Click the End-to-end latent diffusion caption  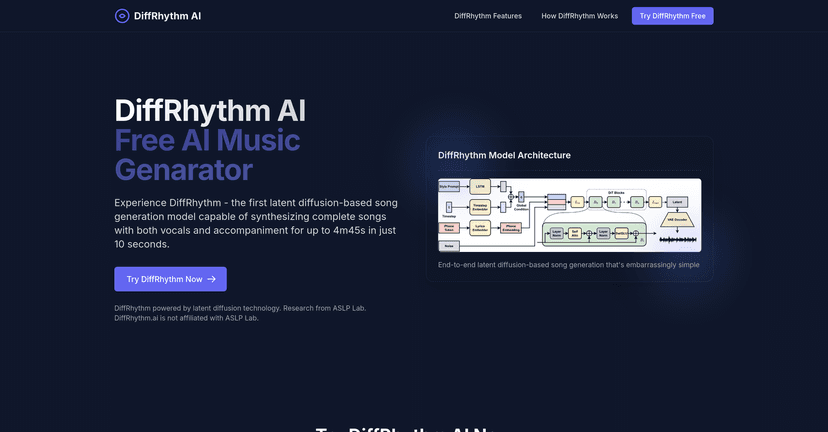568,265
